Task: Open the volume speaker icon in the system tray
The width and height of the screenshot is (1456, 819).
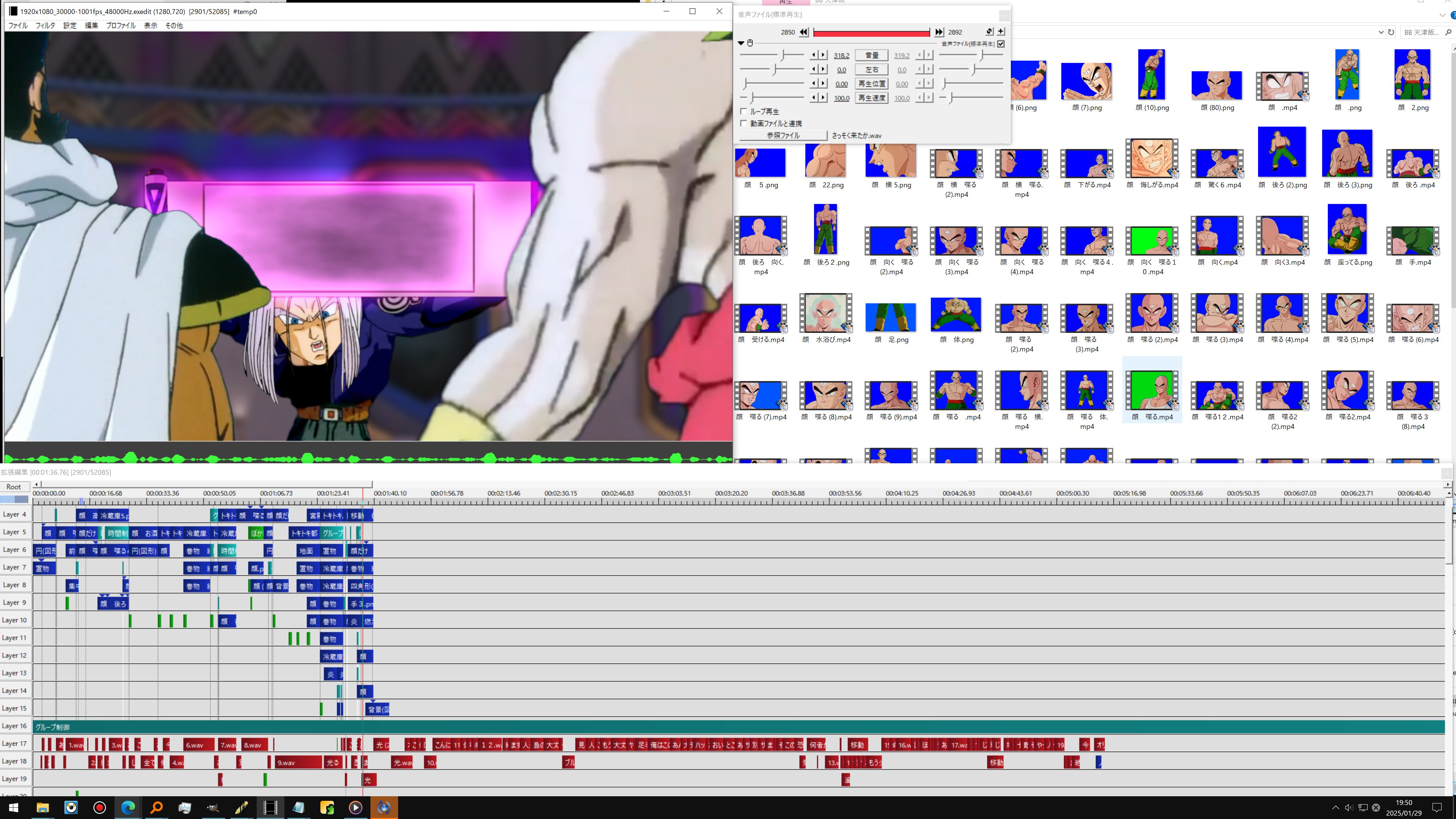Action: coord(1349,807)
